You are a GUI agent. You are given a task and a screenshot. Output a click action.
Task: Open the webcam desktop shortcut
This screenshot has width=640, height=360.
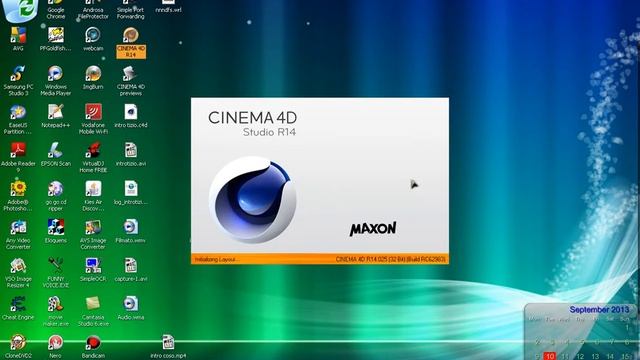tap(93, 39)
